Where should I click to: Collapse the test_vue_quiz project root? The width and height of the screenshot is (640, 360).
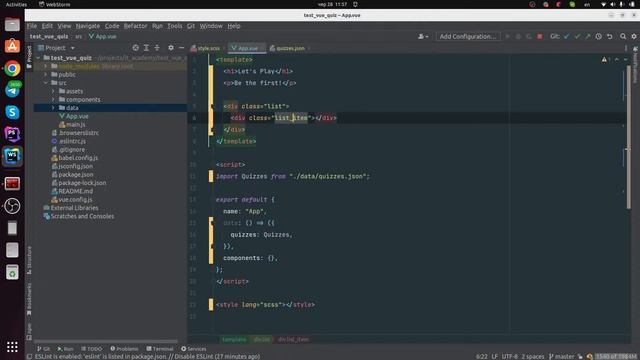[38, 58]
